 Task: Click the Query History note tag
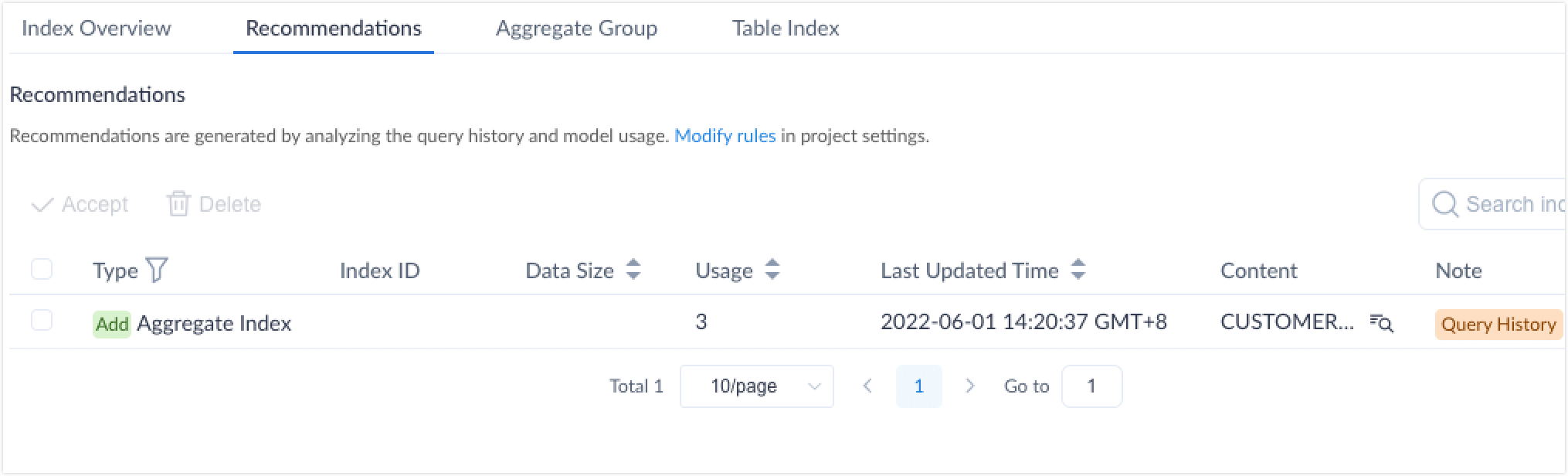(x=1498, y=325)
